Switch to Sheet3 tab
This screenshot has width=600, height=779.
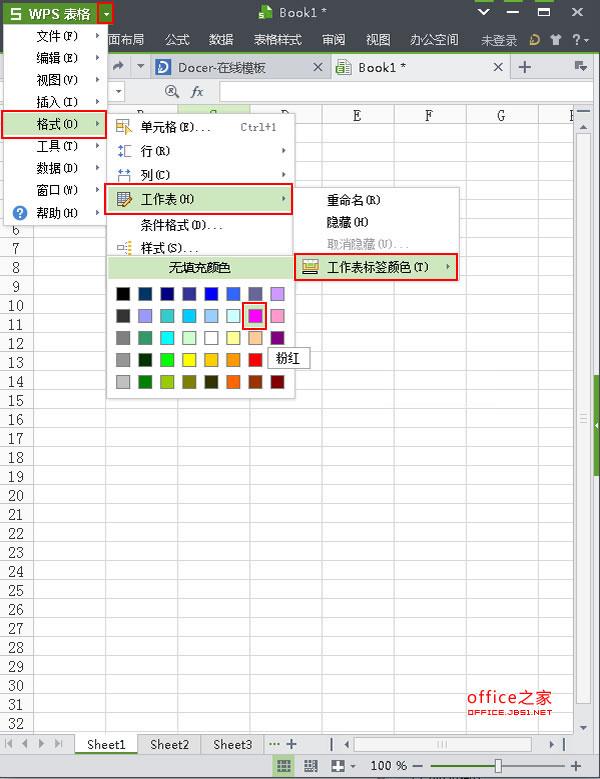232,744
